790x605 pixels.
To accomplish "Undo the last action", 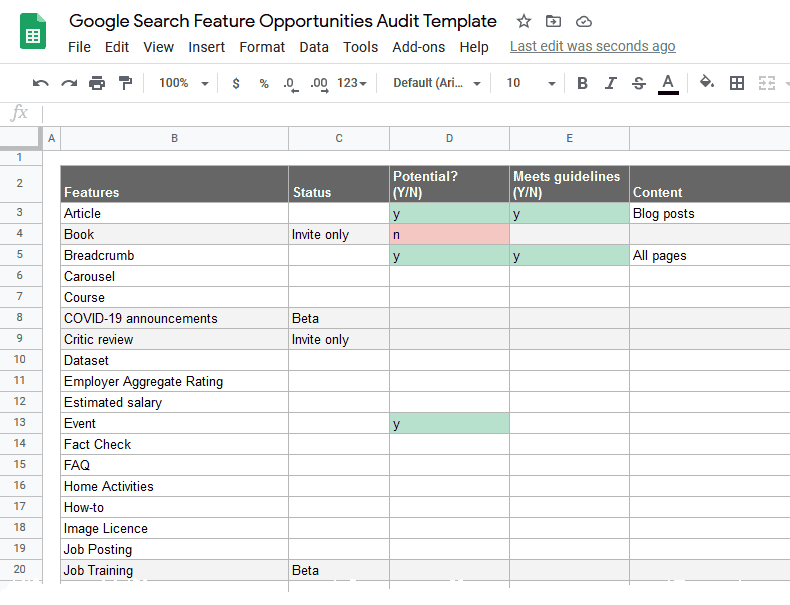I will 40,83.
